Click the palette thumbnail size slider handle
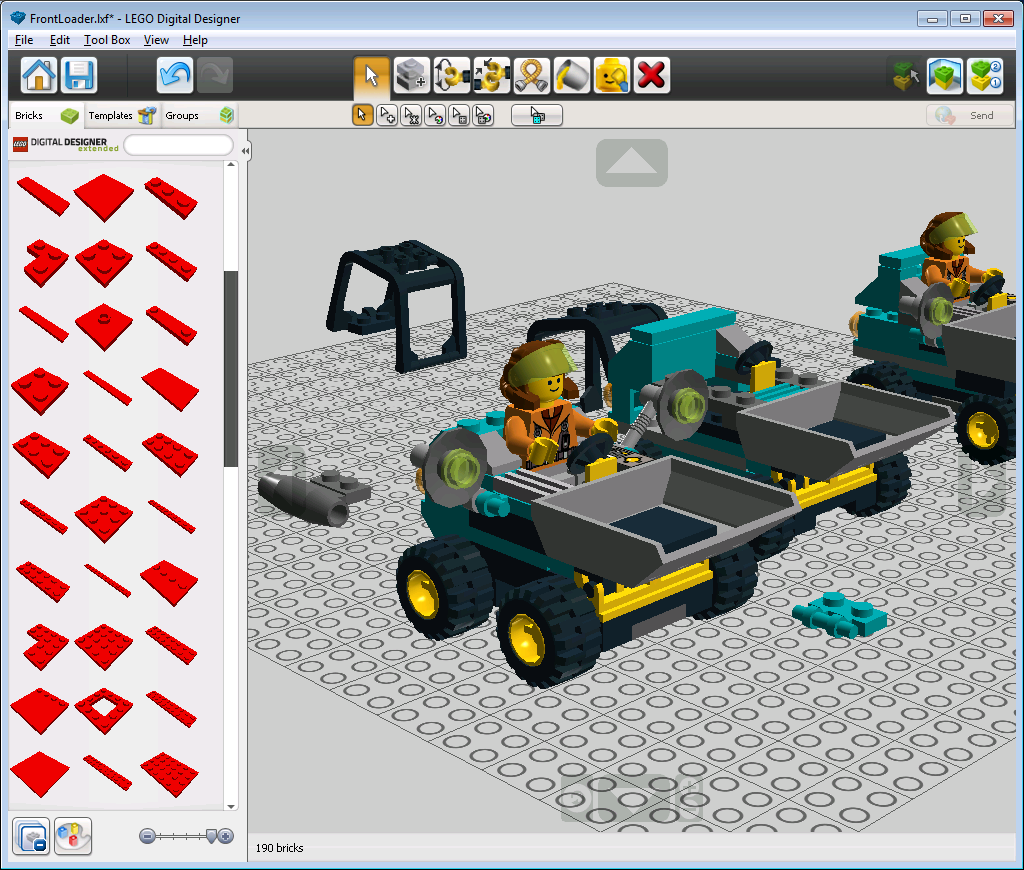The height and width of the screenshot is (870, 1024). point(211,836)
